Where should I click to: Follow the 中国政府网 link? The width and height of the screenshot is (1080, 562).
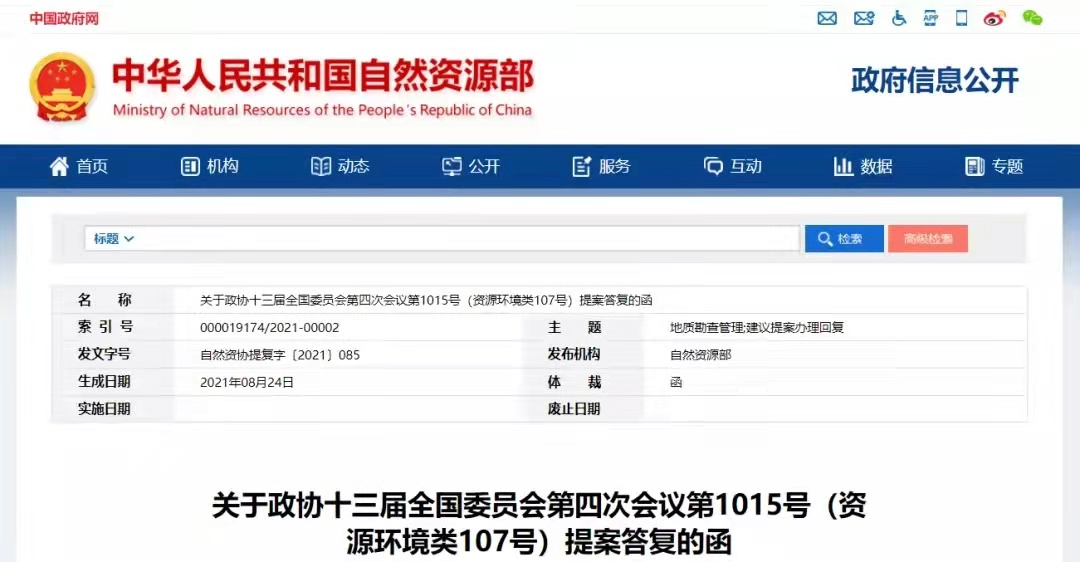(x=64, y=19)
